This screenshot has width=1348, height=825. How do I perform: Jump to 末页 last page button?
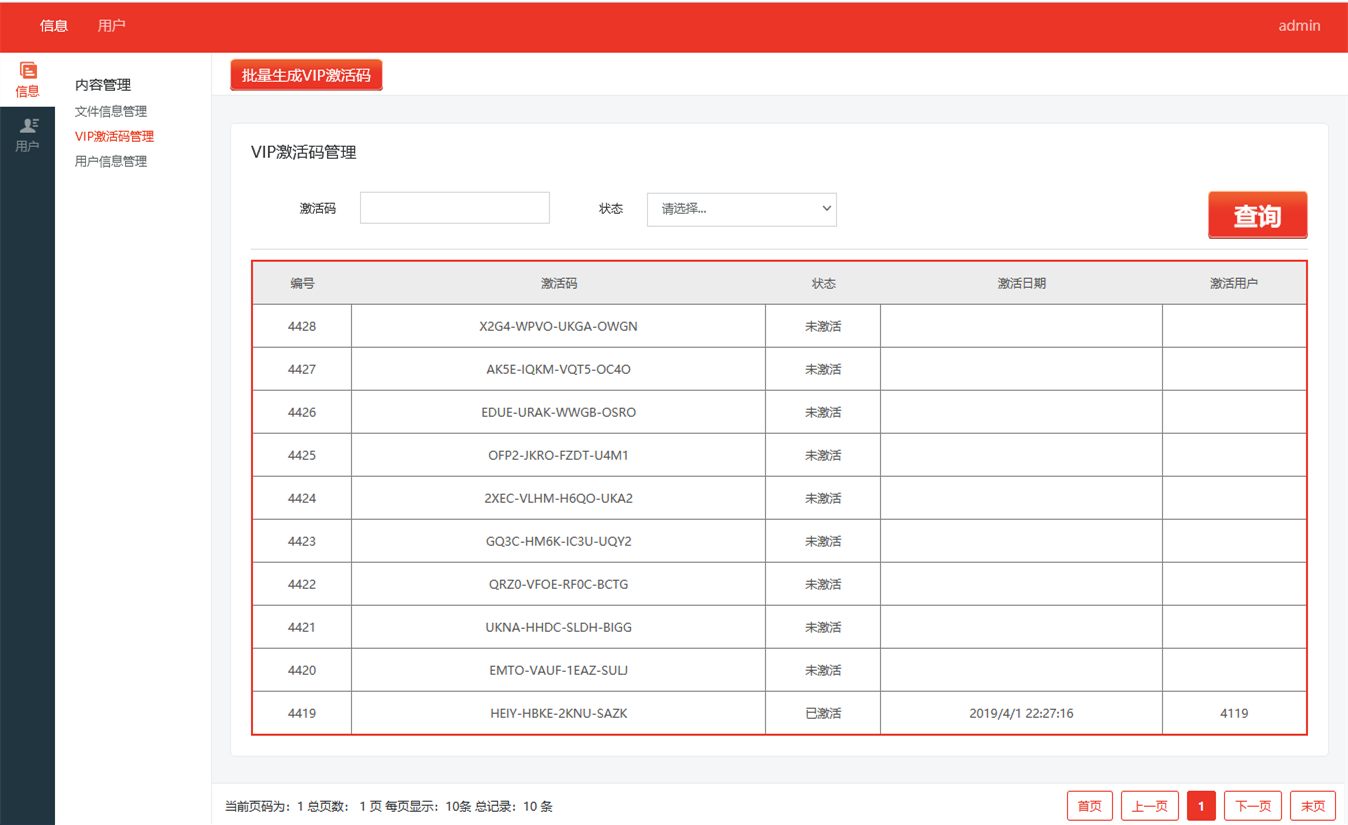click(1313, 806)
